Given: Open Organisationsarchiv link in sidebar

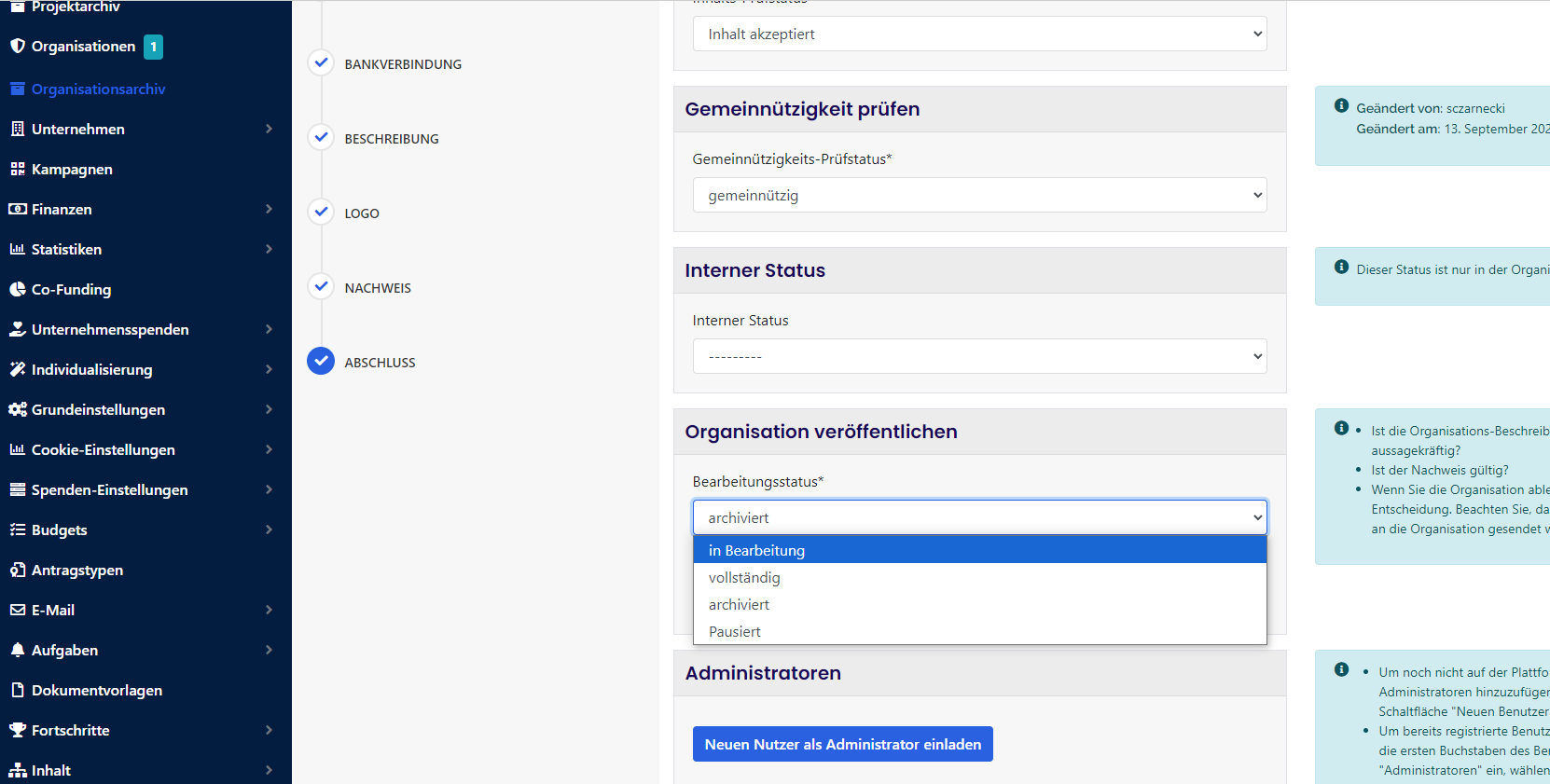Looking at the screenshot, I should (x=98, y=89).
